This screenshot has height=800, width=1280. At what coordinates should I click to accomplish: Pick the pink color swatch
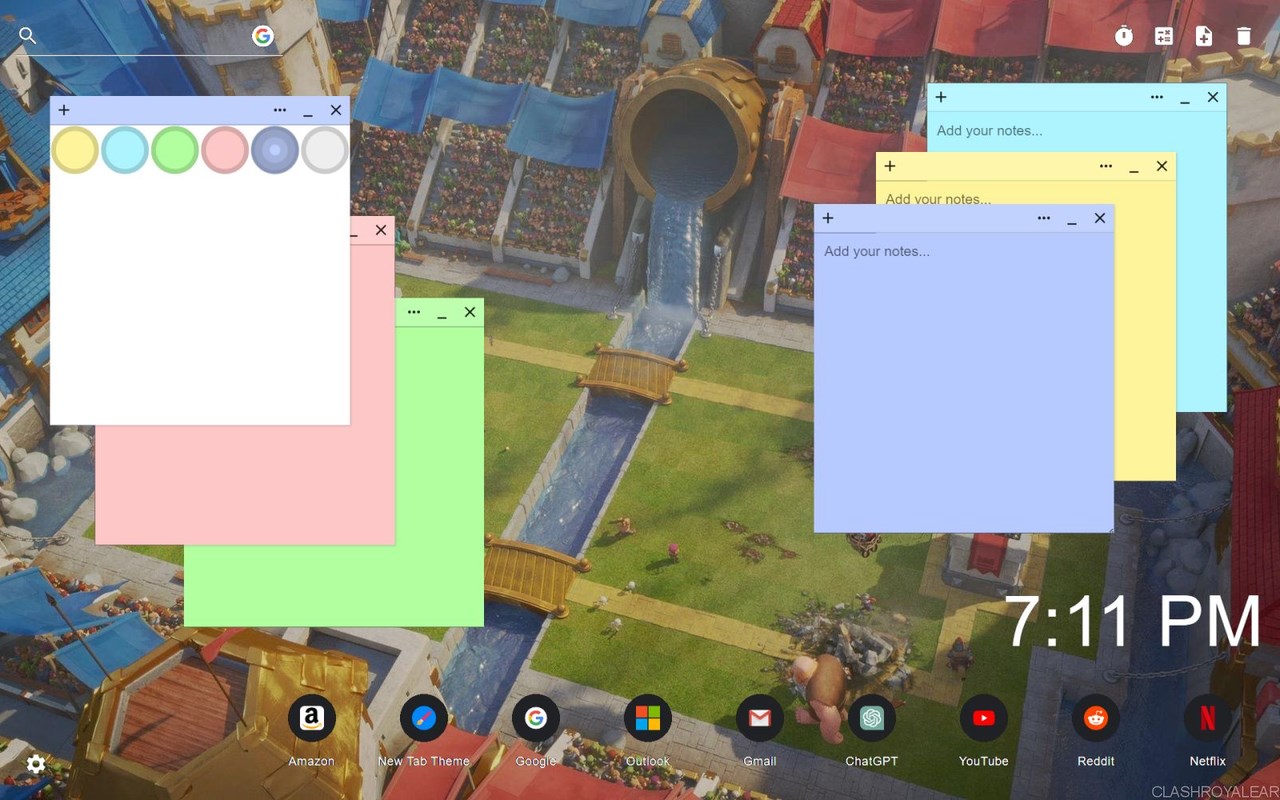225,150
